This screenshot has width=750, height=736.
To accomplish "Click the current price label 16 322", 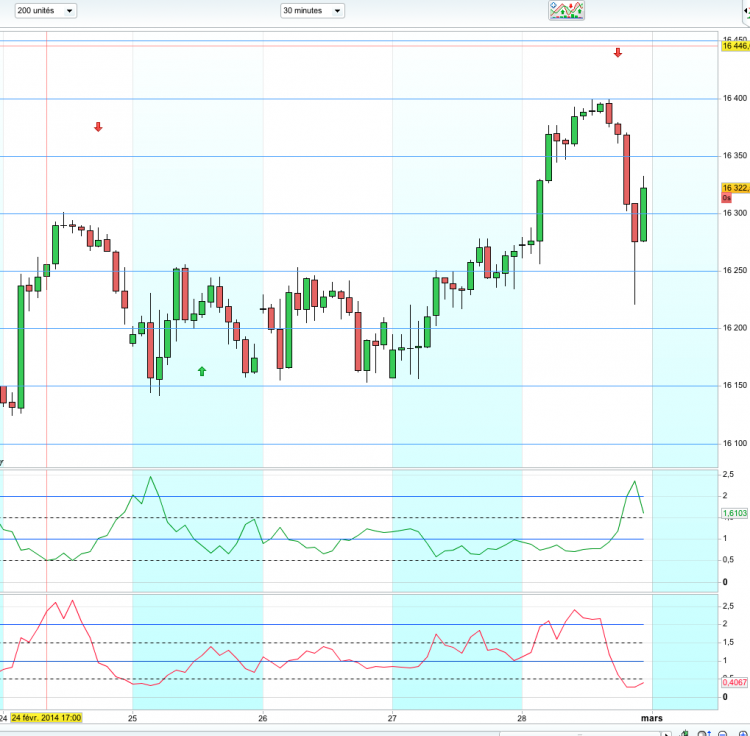I will point(735,187).
